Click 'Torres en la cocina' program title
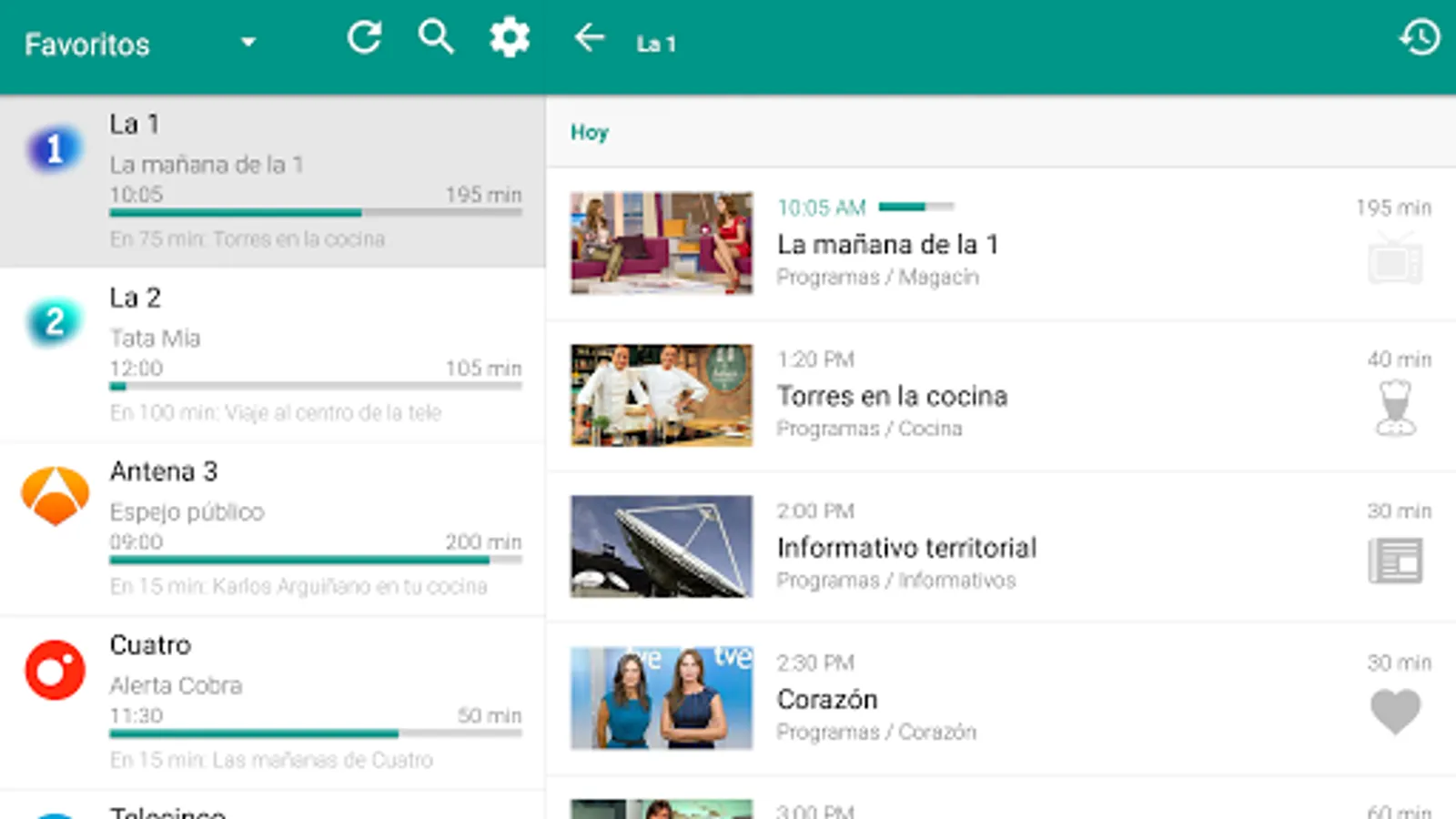The image size is (1456, 819). click(892, 396)
